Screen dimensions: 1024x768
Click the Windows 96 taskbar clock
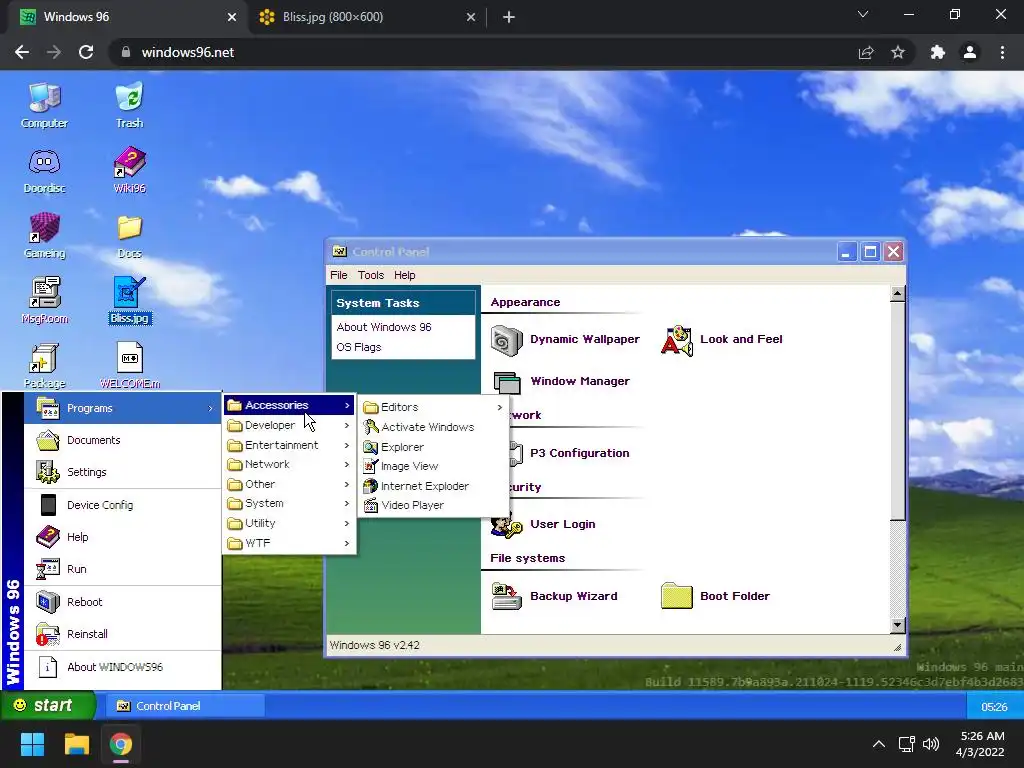(994, 707)
